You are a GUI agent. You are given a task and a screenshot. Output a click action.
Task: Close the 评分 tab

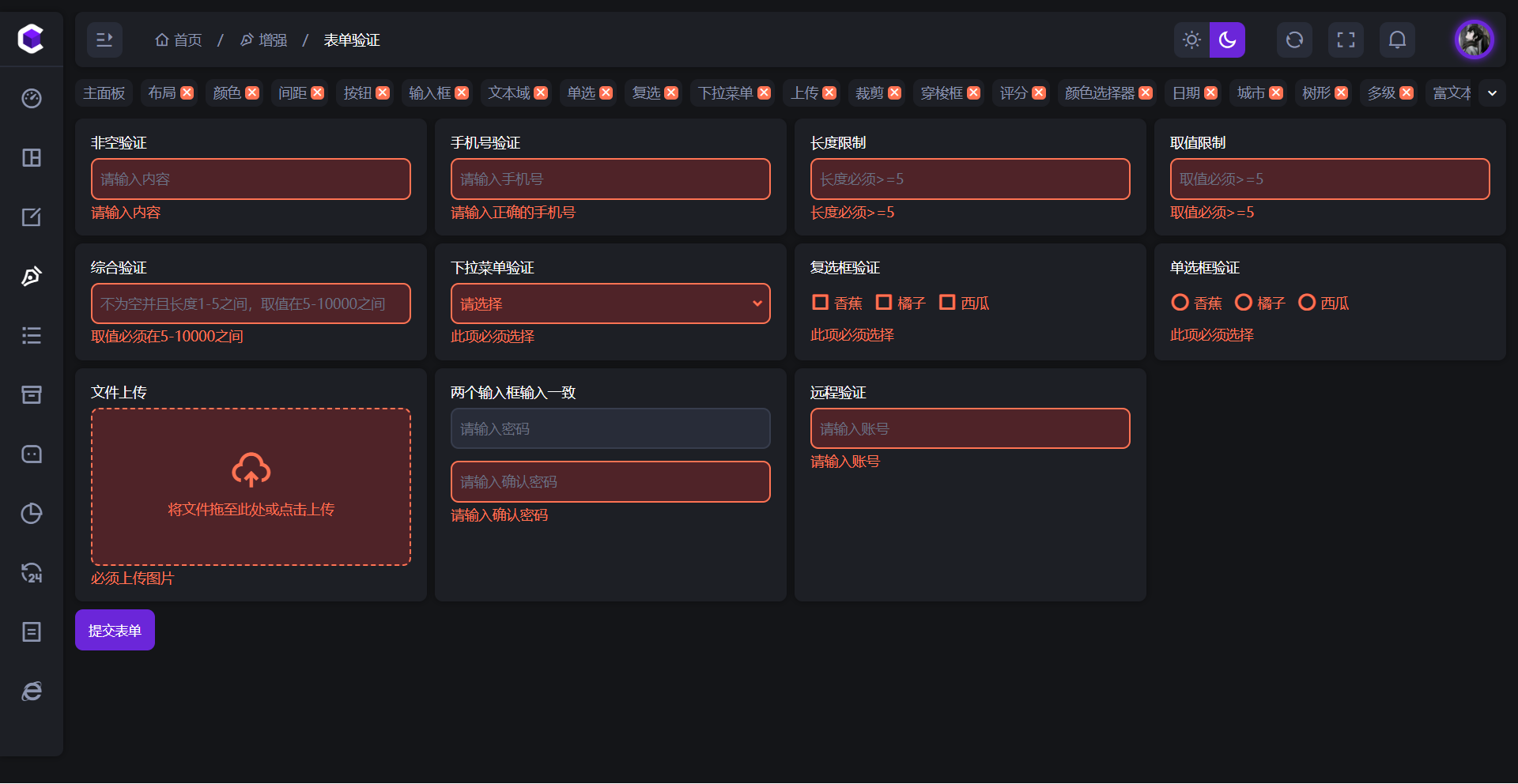point(1039,93)
